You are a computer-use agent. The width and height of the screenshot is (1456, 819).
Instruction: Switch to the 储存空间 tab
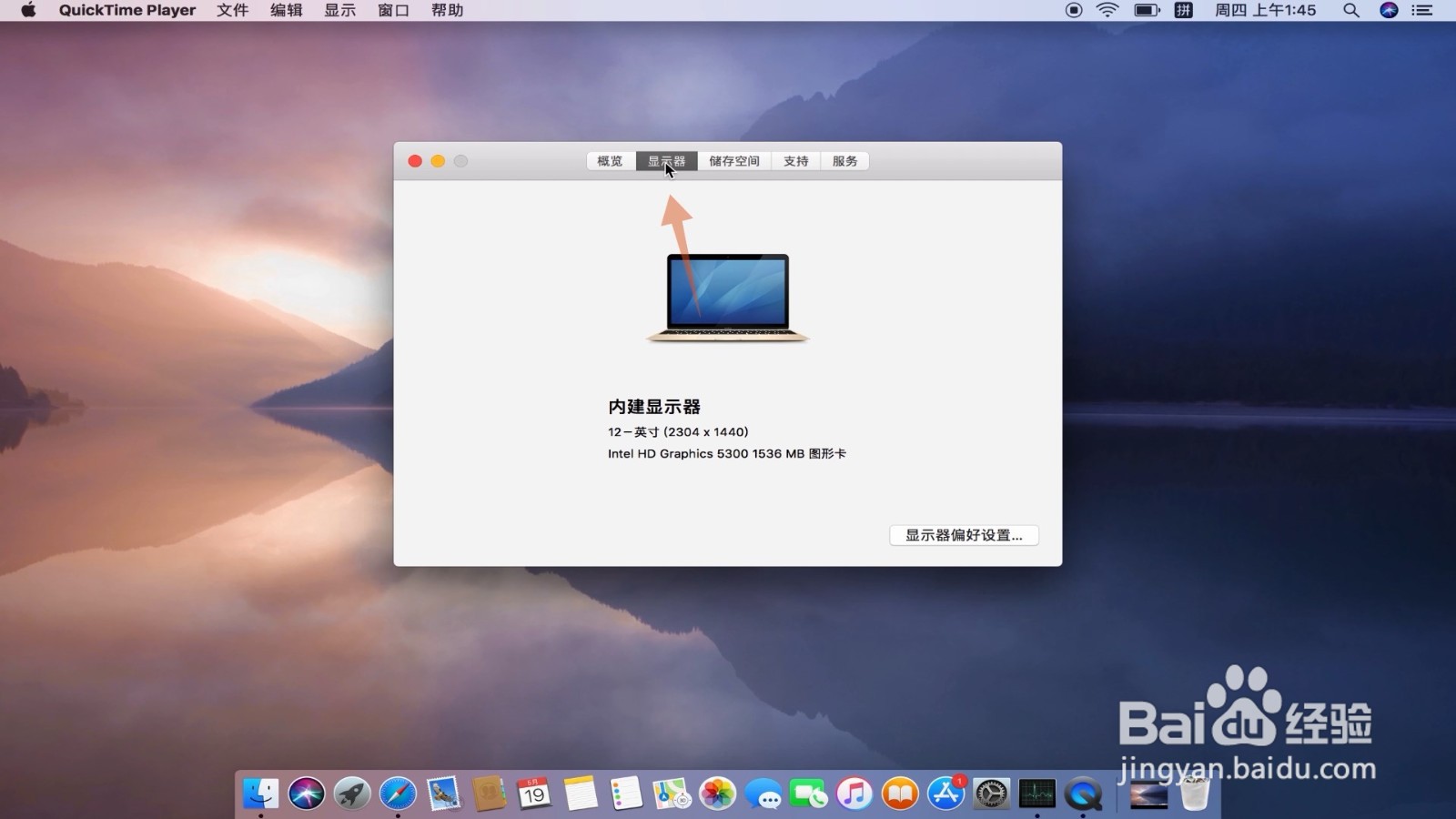pos(733,160)
